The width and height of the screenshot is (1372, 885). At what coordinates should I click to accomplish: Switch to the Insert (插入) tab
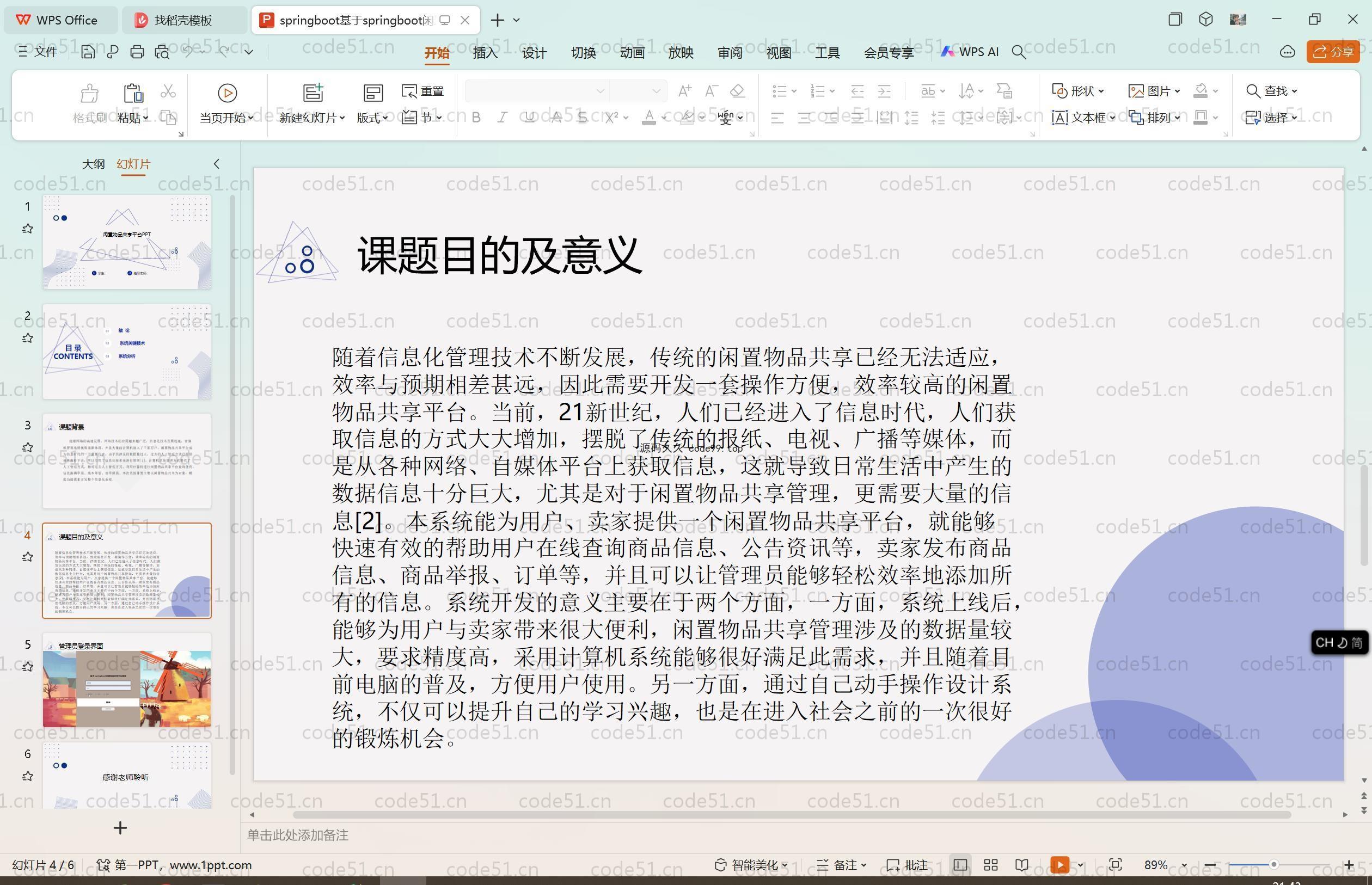point(485,53)
